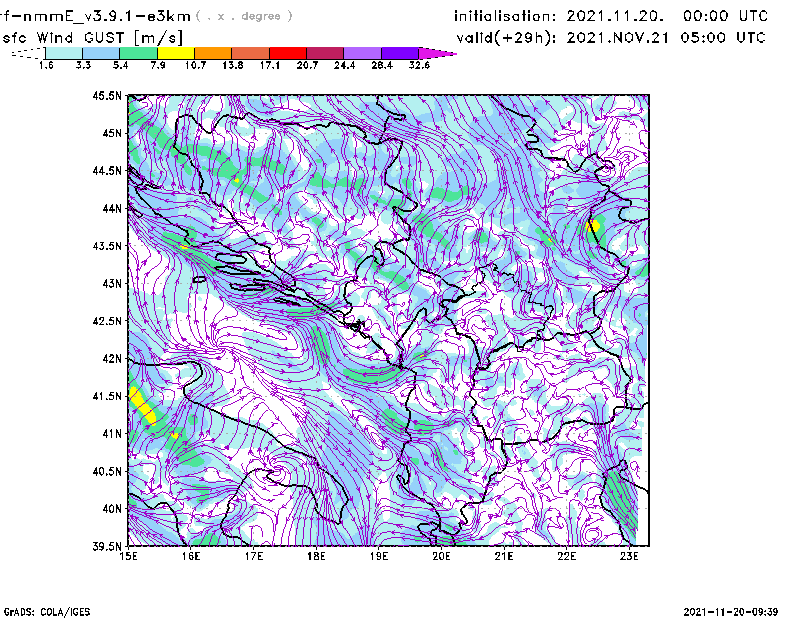Click the timestamp 2021-11-20-09:39
Image resolution: width=800 pixels, height=618 pixels.
tap(731, 612)
